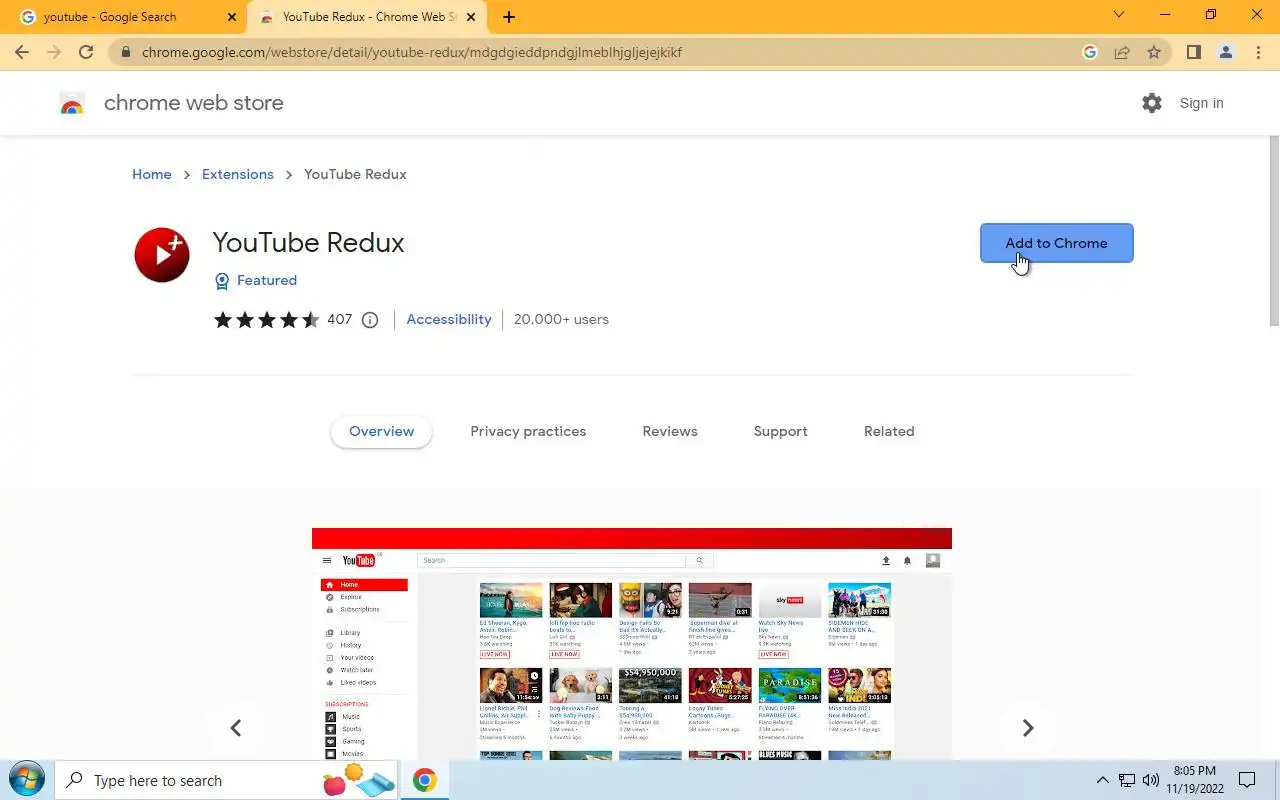Open the tab search dropdown arrow

(1119, 15)
